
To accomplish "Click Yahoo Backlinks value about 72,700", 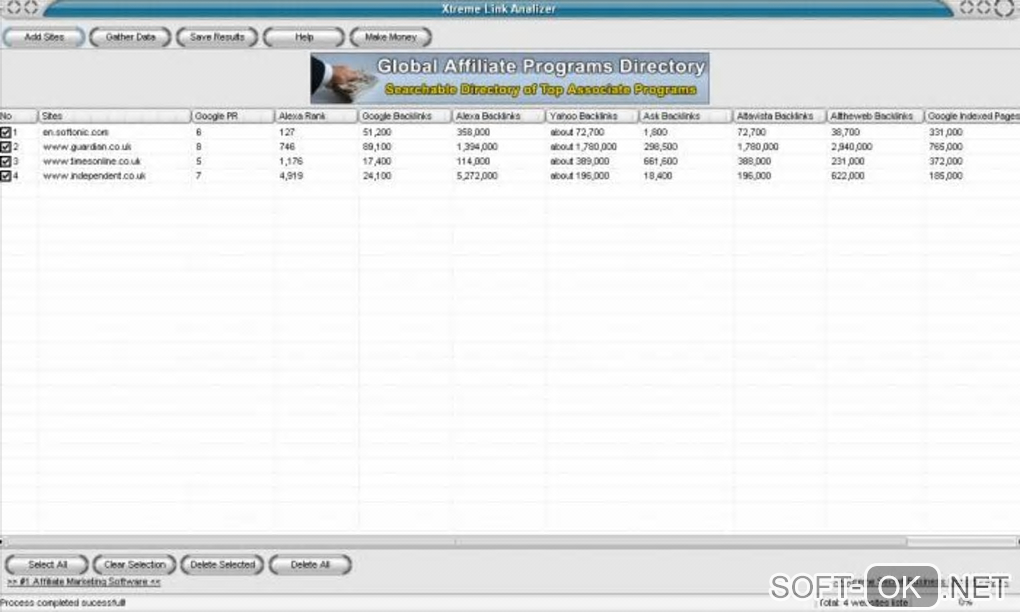I will point(577,132).
